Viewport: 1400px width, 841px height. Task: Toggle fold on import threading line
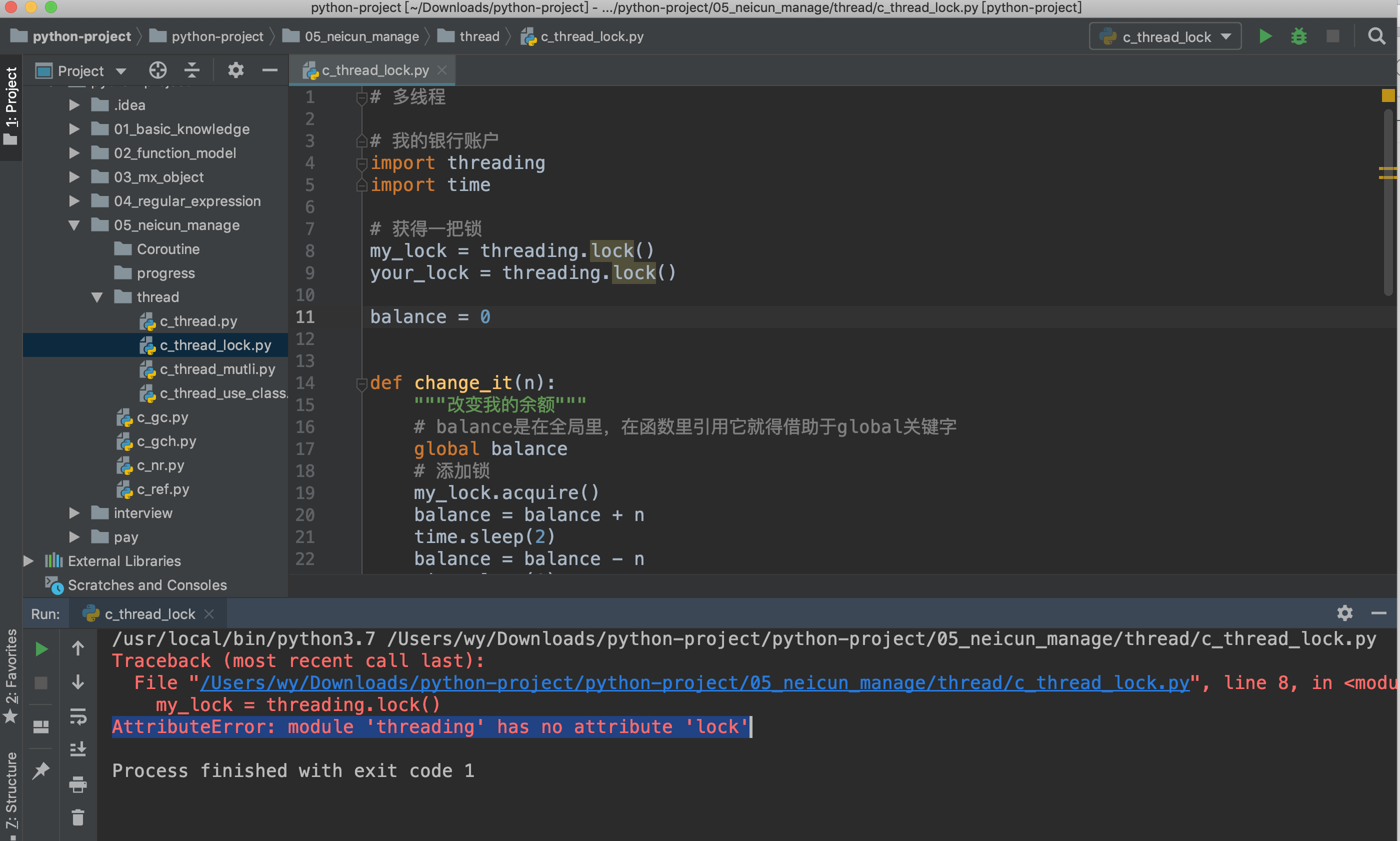[361, 164]
